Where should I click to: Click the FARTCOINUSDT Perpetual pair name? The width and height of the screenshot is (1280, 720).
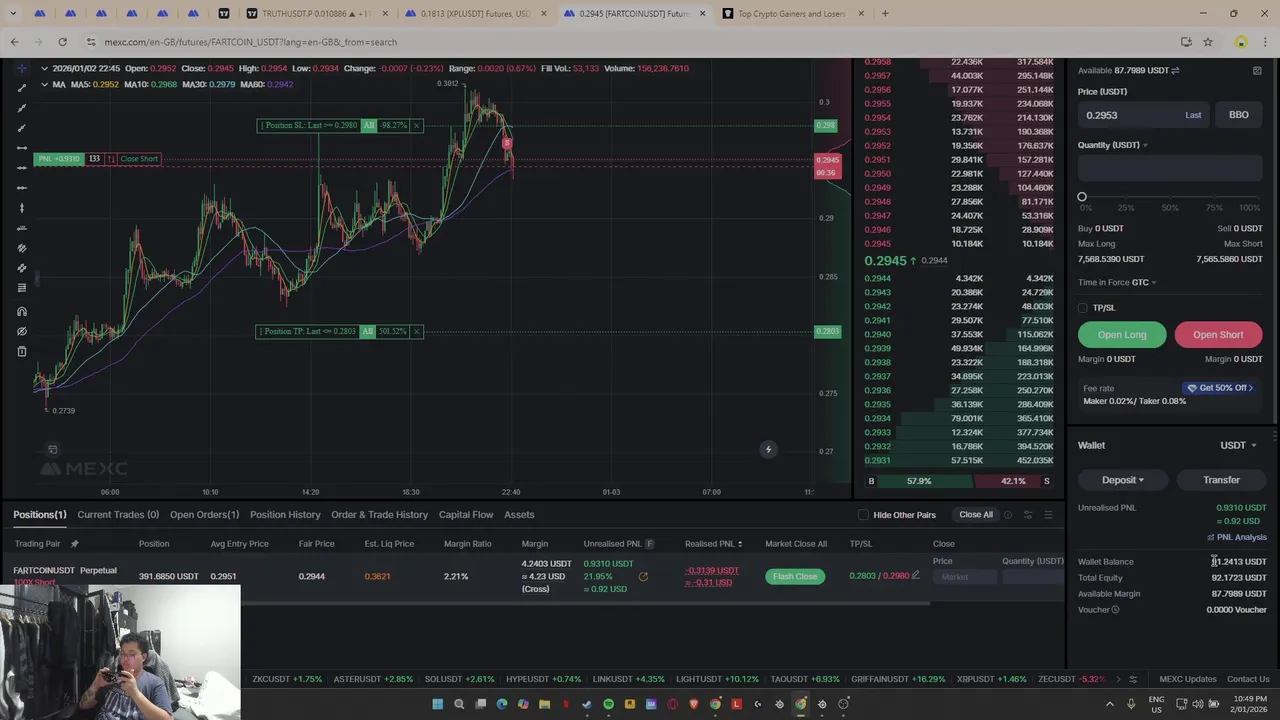click(65, 570)
